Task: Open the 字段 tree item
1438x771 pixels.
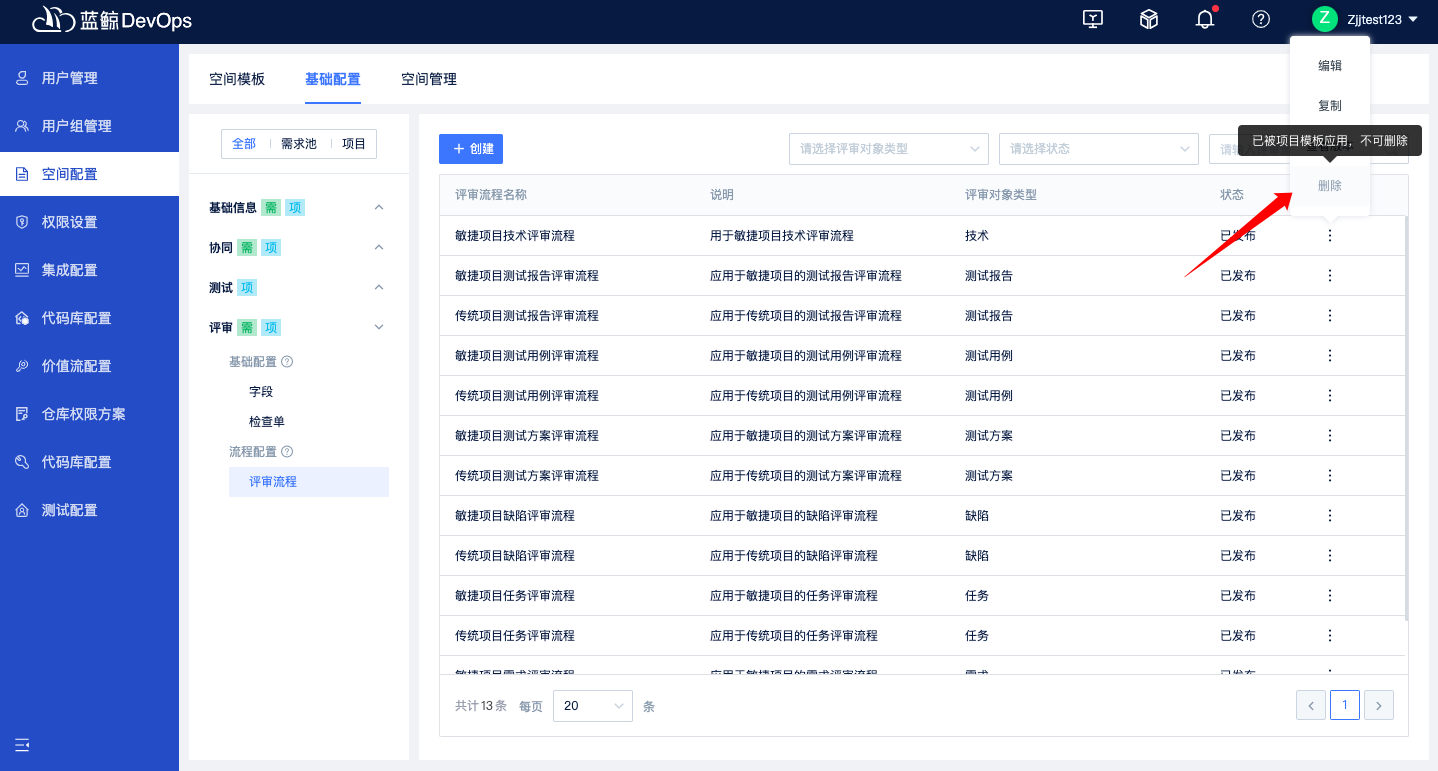Action: pos(261,392)
